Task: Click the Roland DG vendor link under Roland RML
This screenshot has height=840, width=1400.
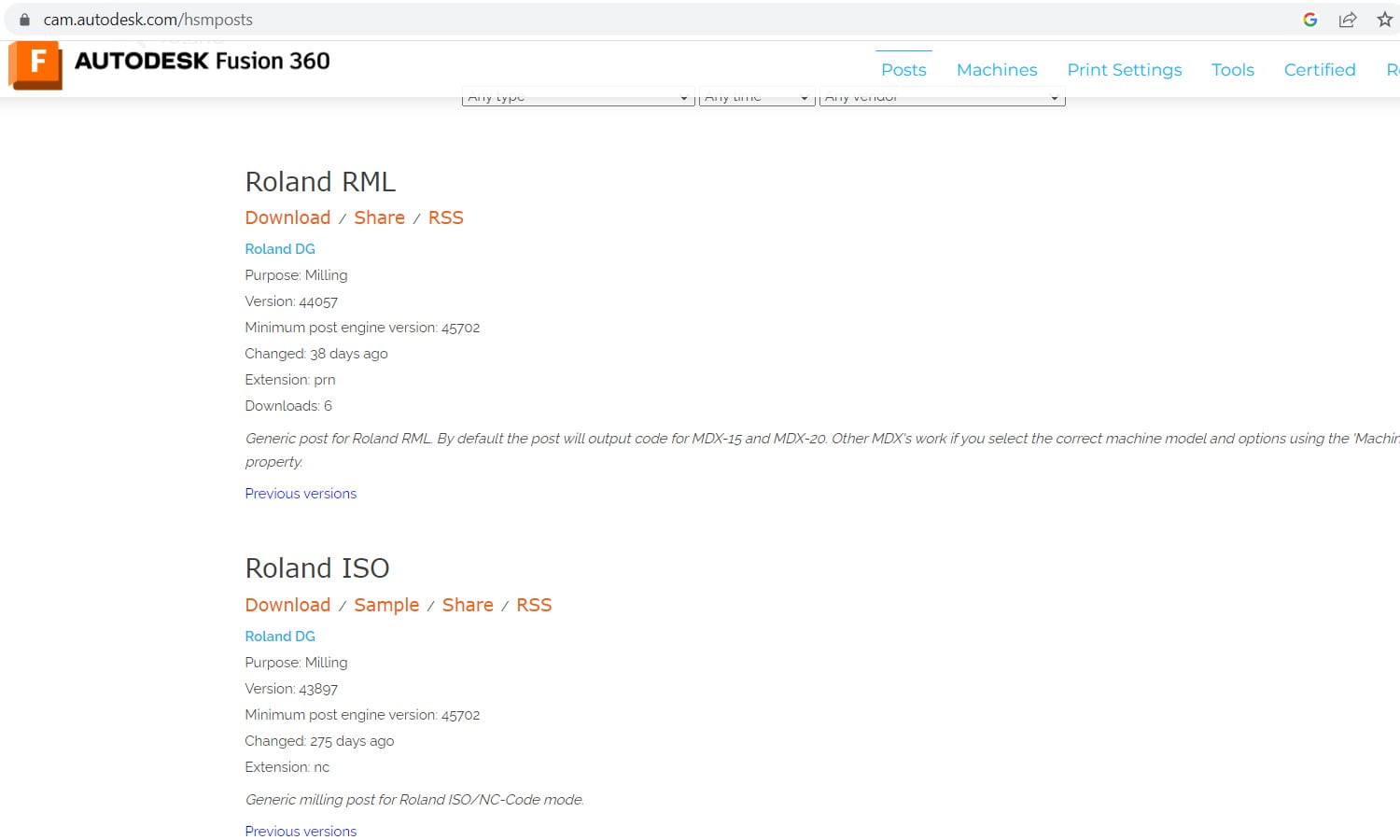Action: coord(280,249)
